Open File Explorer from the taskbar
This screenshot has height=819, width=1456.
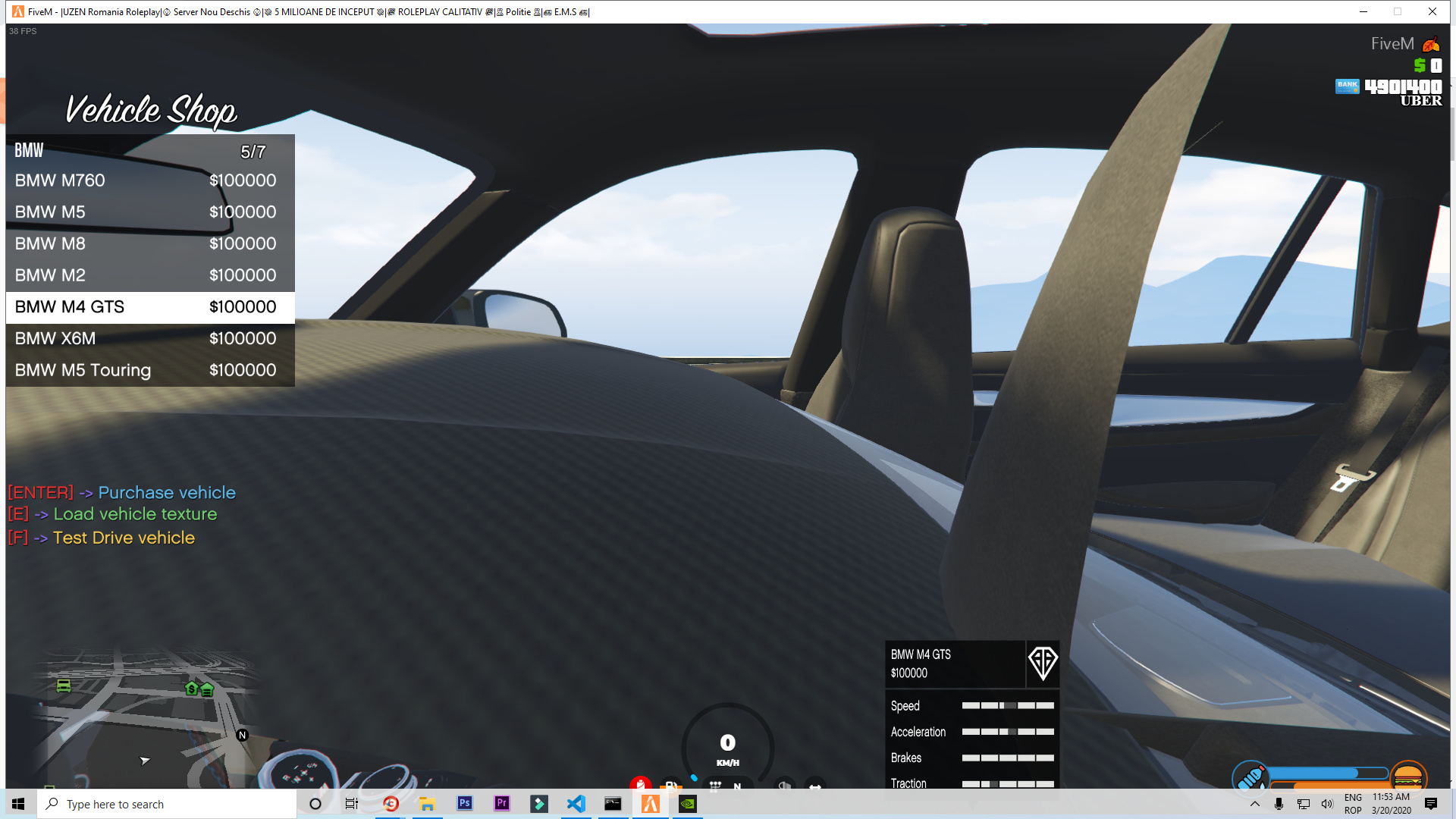pos(428,804)
